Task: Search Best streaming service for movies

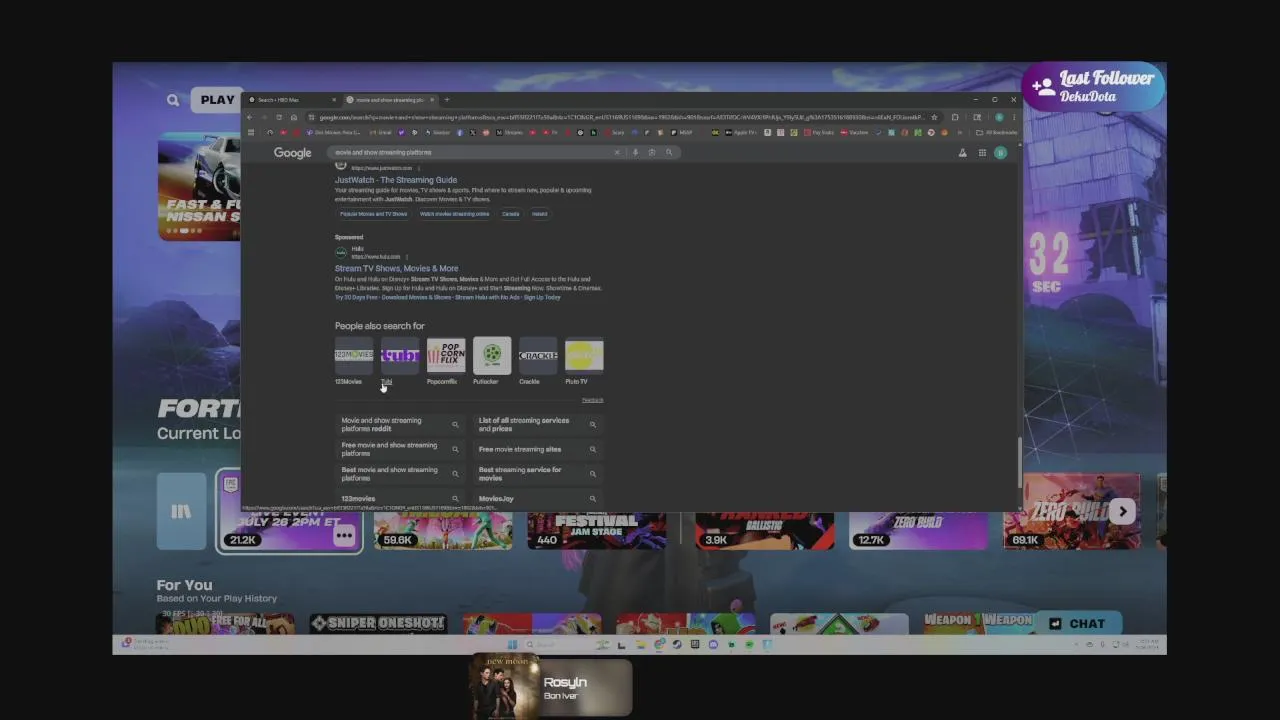Action: pos(537,474)
